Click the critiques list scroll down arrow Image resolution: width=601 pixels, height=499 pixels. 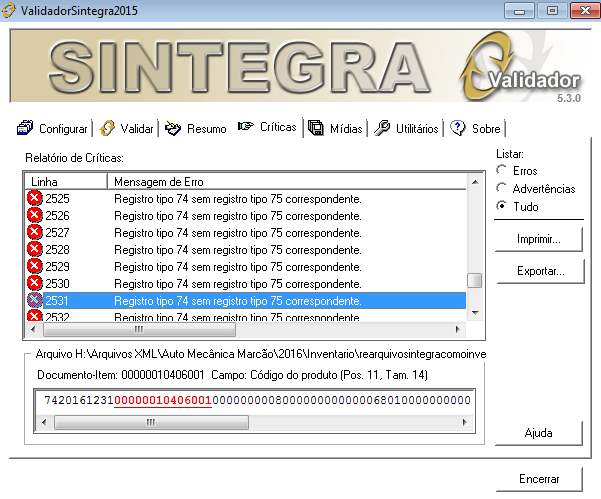475,313
